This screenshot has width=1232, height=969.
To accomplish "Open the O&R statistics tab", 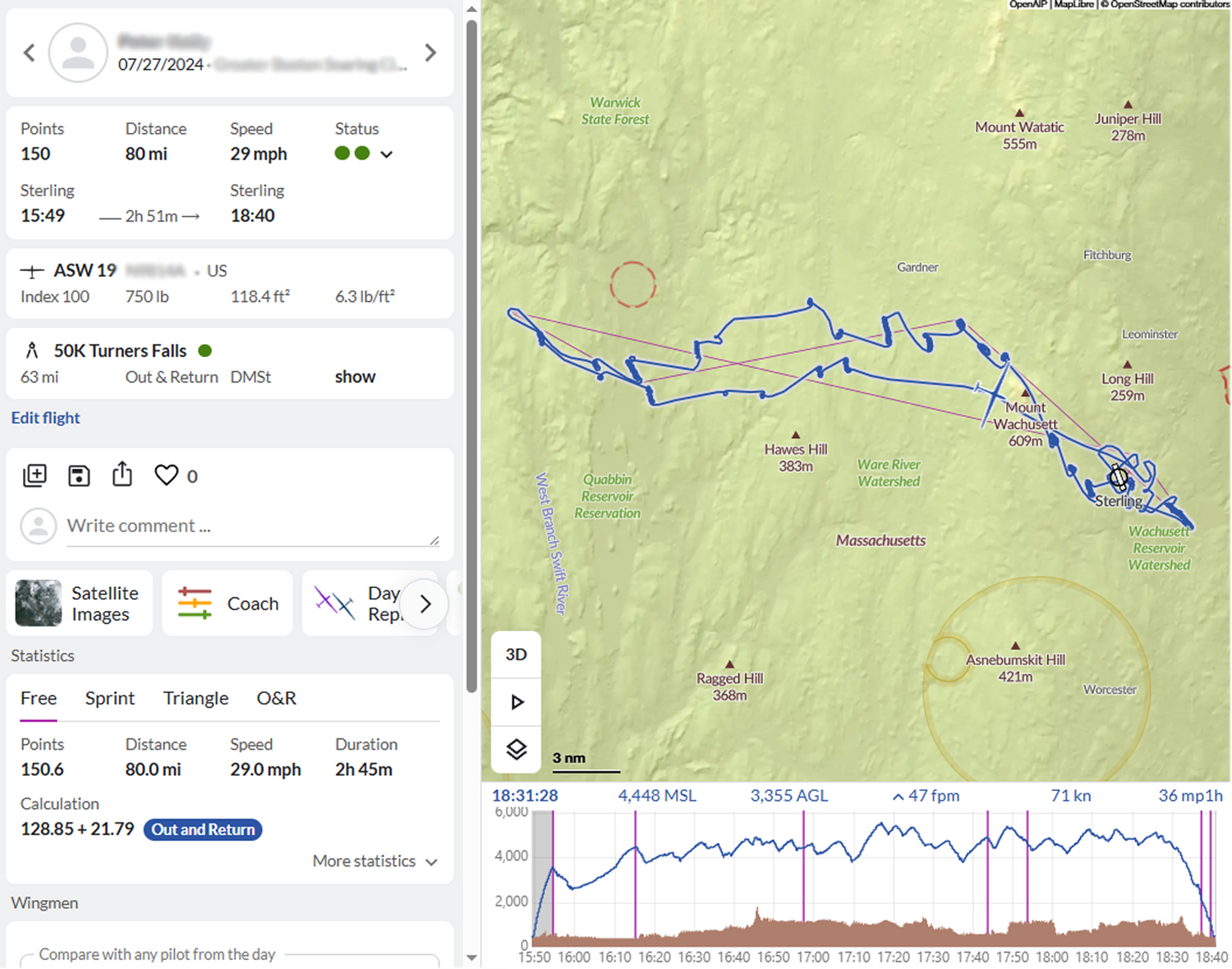I will (276, 698).
